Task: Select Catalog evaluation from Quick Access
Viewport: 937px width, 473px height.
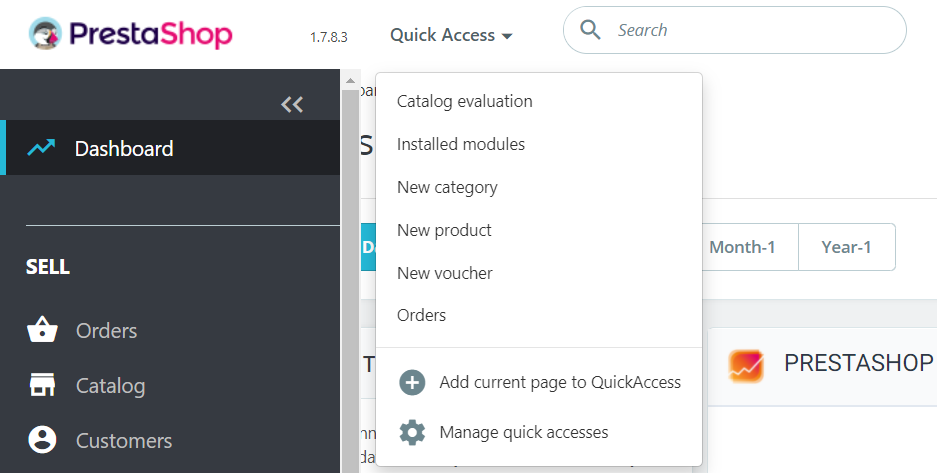Action: [x=464, y=101]
